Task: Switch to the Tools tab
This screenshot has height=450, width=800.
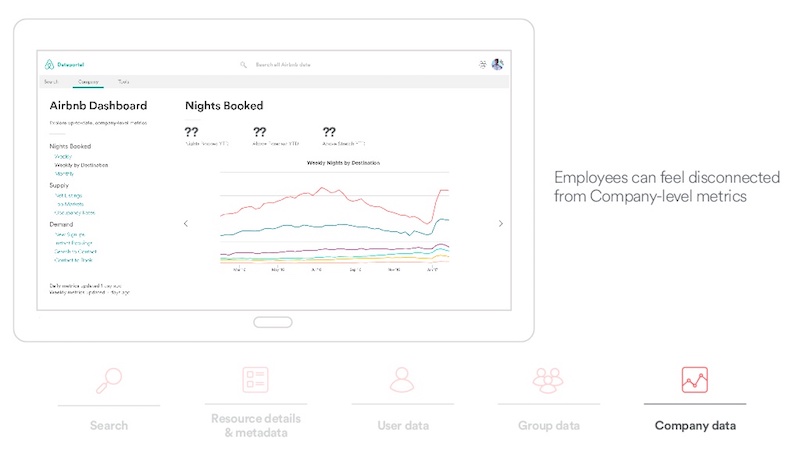Action: [123, 82]
